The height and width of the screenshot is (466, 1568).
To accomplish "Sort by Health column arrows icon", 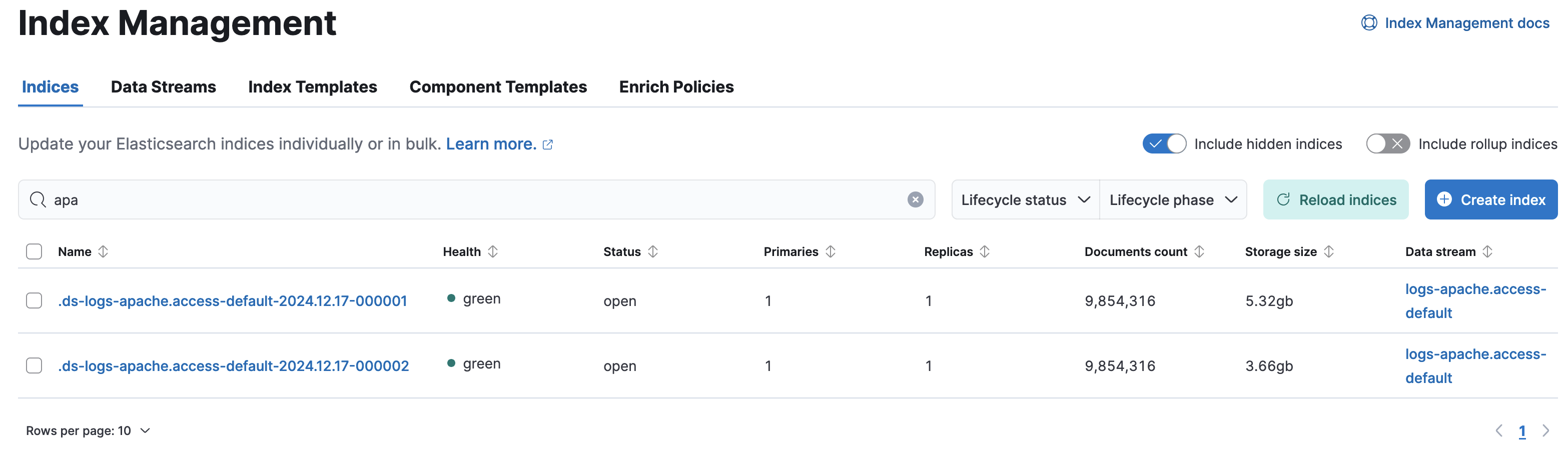I will pos(493,251).
